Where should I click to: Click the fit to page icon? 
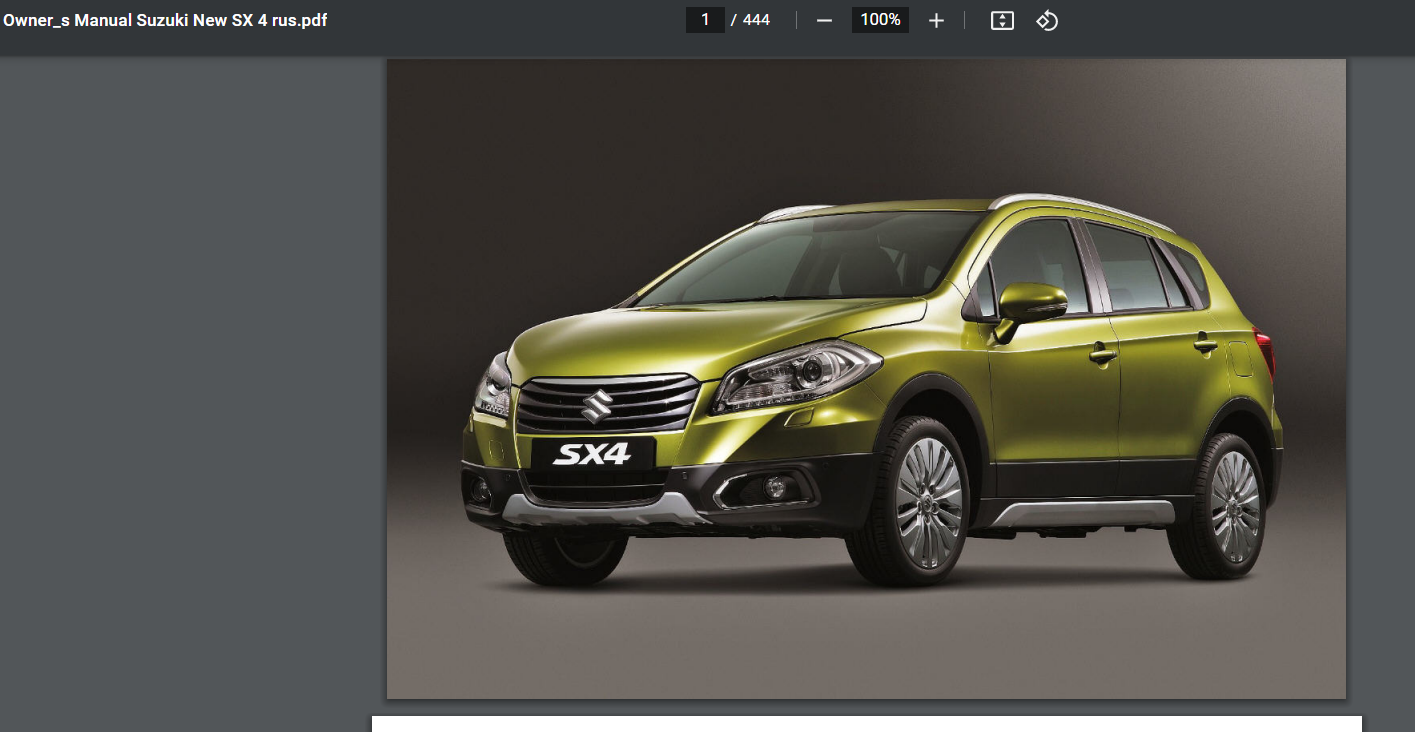click(1002, 20)
